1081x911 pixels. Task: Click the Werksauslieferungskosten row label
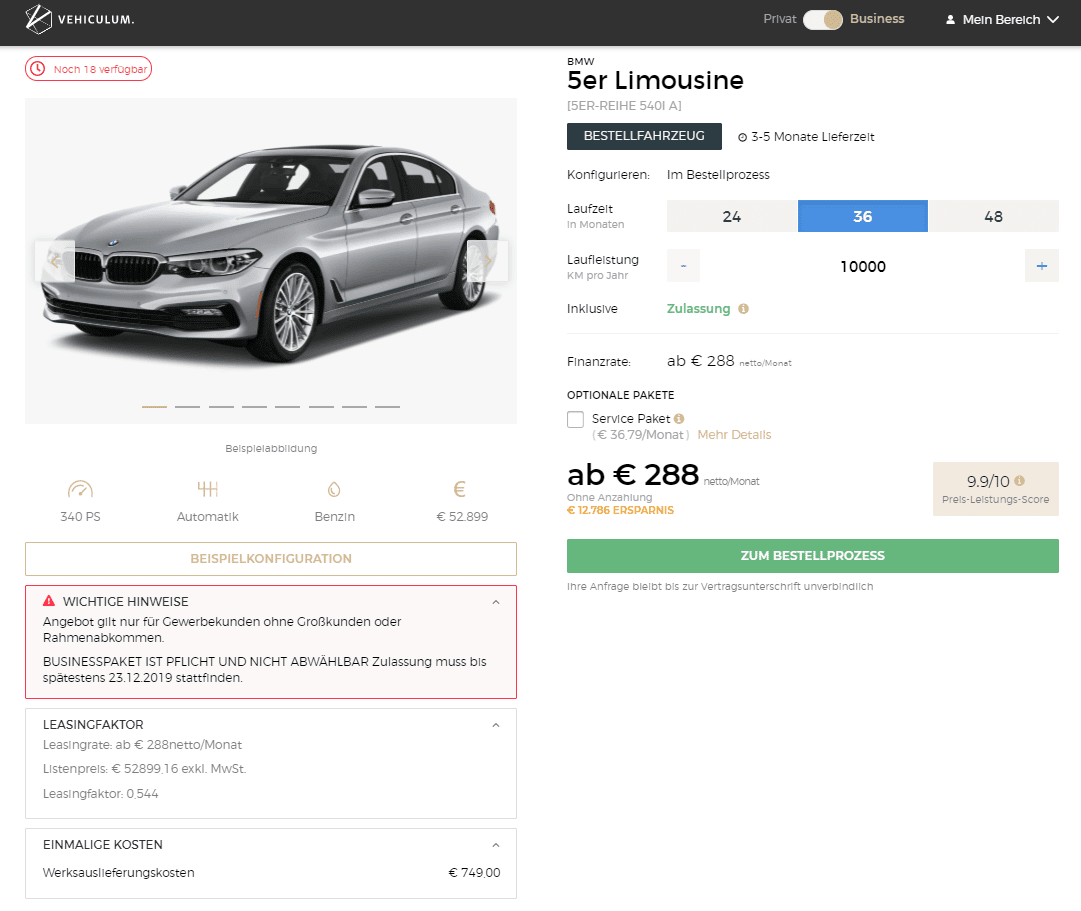pyautogui.click(x=119, y=873)
